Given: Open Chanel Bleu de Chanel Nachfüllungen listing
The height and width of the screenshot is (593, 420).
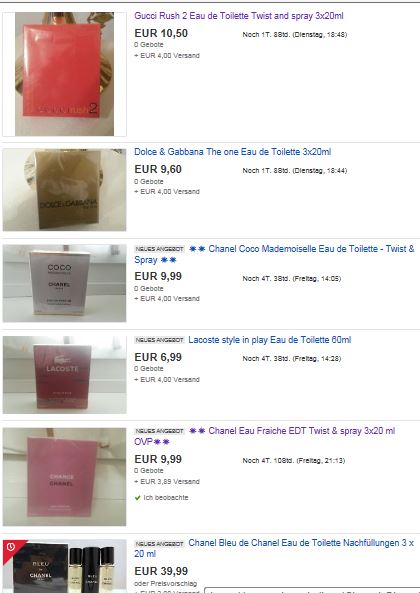Looking at the screenshot, I should (x=274, y=548).
